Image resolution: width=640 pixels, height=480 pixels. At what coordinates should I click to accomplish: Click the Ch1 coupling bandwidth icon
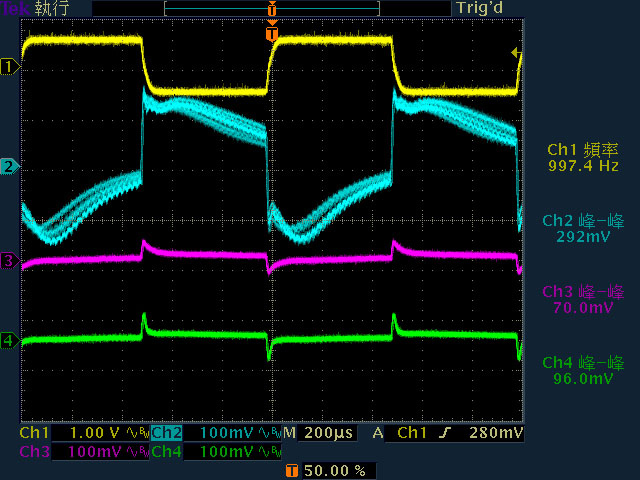pos(138,433)
